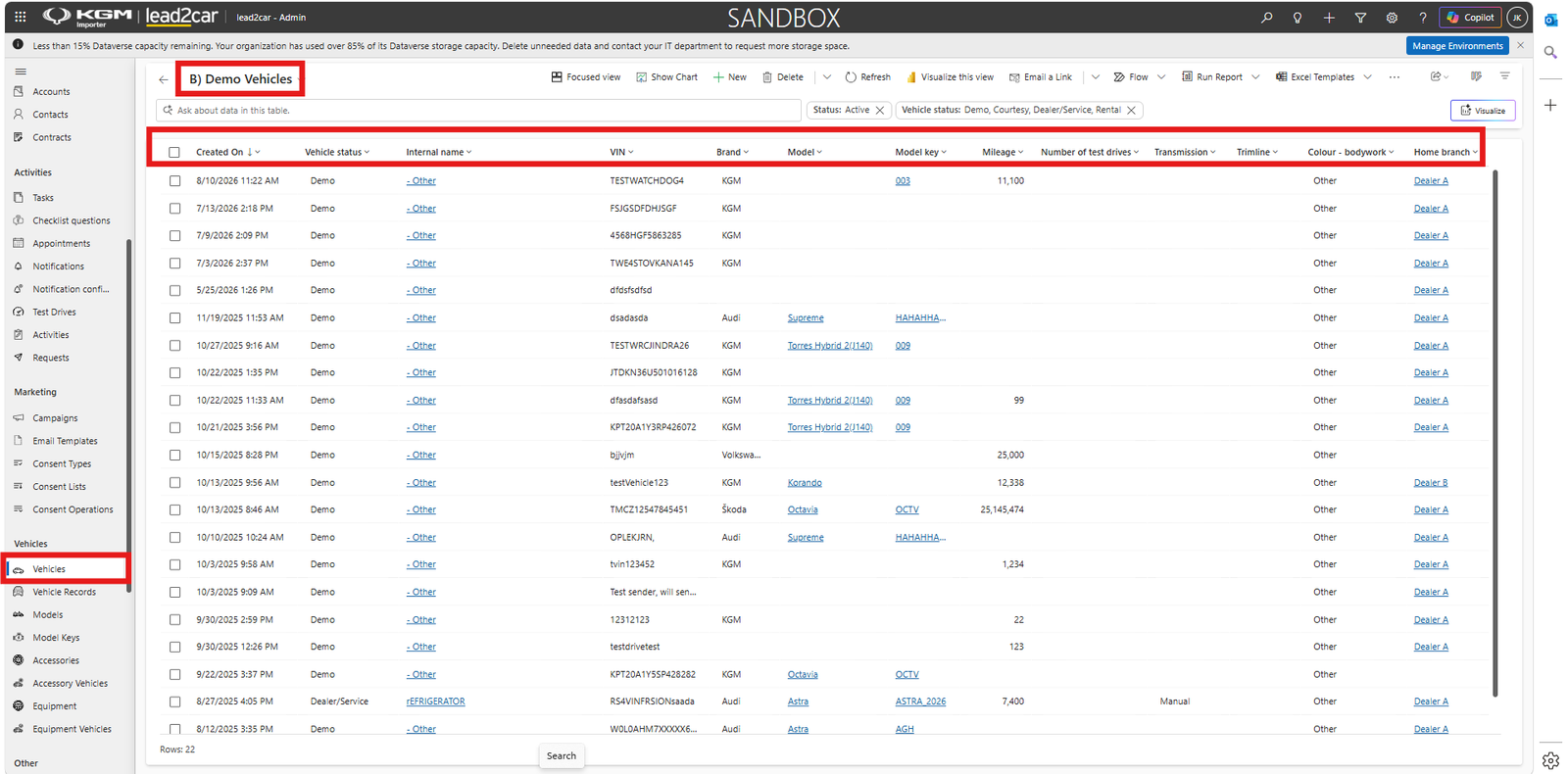Open Vehicle Records in sidebar
Screen dimensions: 1568x774
65,592
